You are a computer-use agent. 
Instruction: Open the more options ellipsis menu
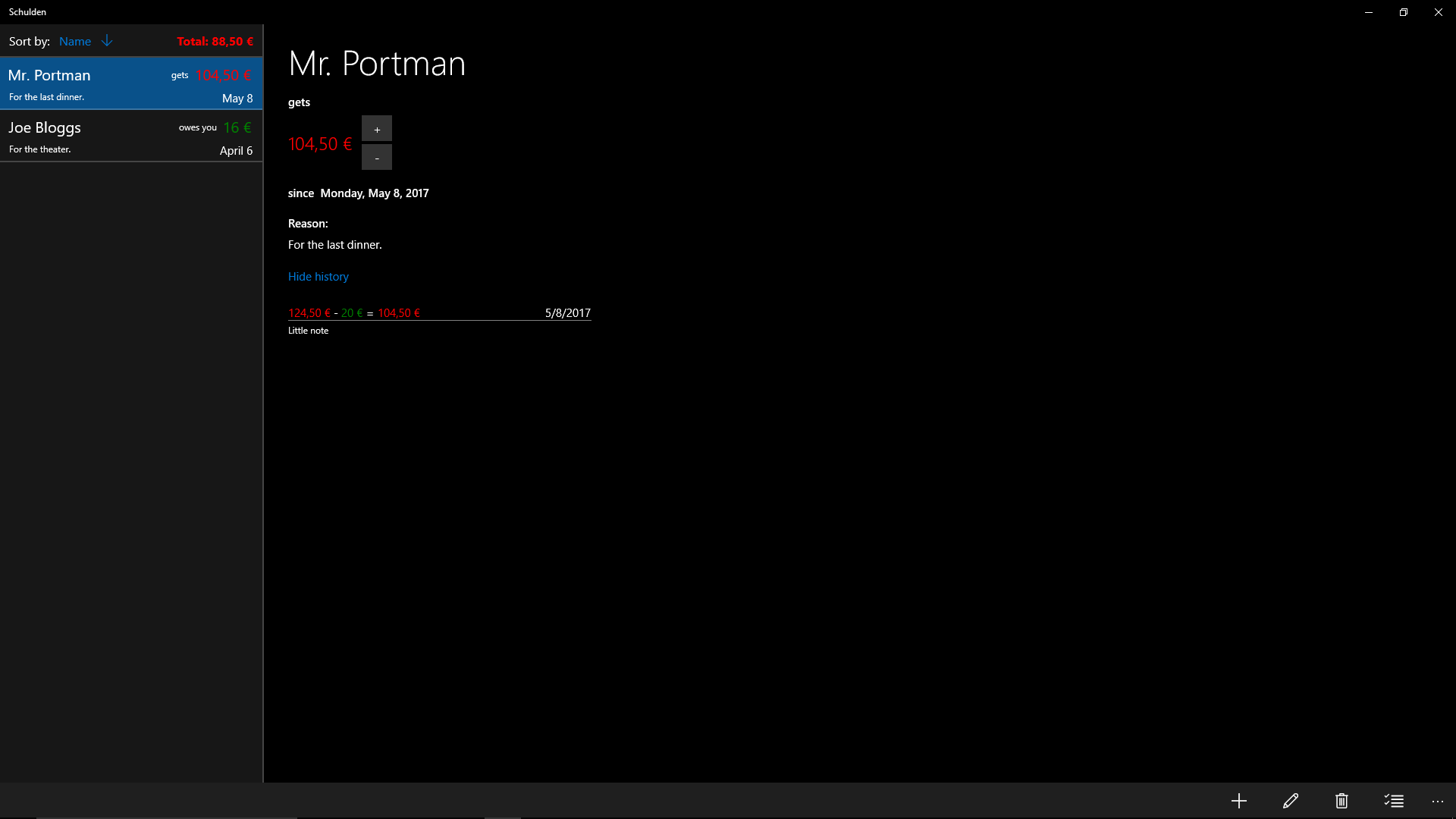[1437, 801]
